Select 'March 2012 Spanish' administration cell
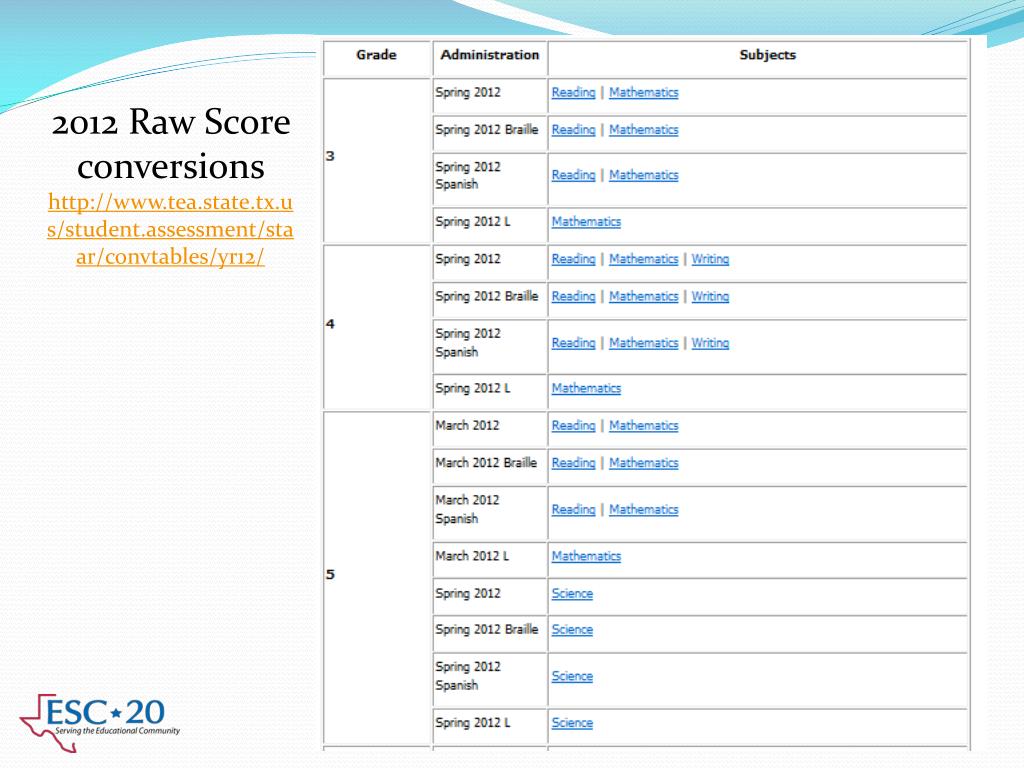1024x768 pixels. pos(490,513)
